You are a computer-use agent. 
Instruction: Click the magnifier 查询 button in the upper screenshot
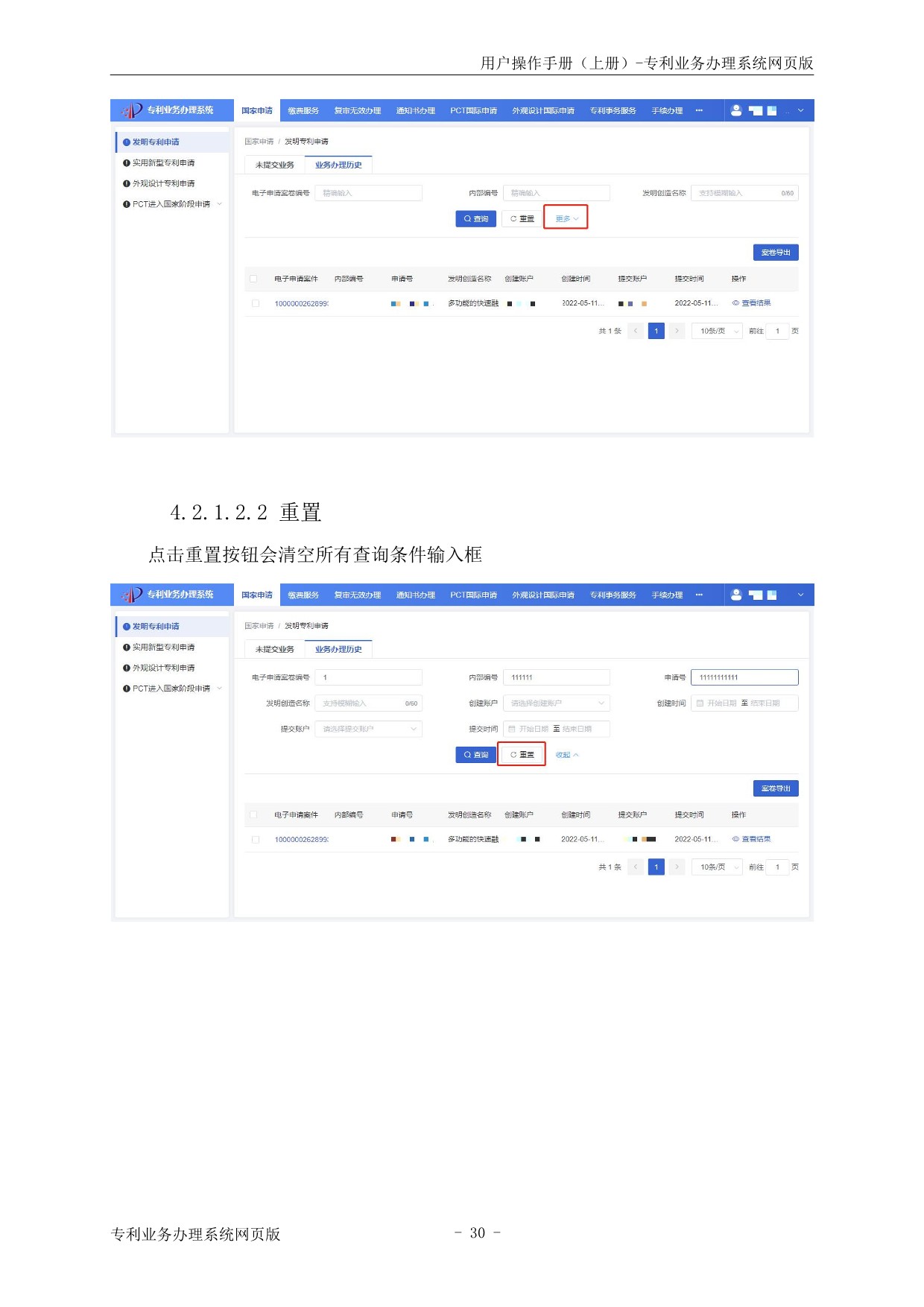click(475, 218)
